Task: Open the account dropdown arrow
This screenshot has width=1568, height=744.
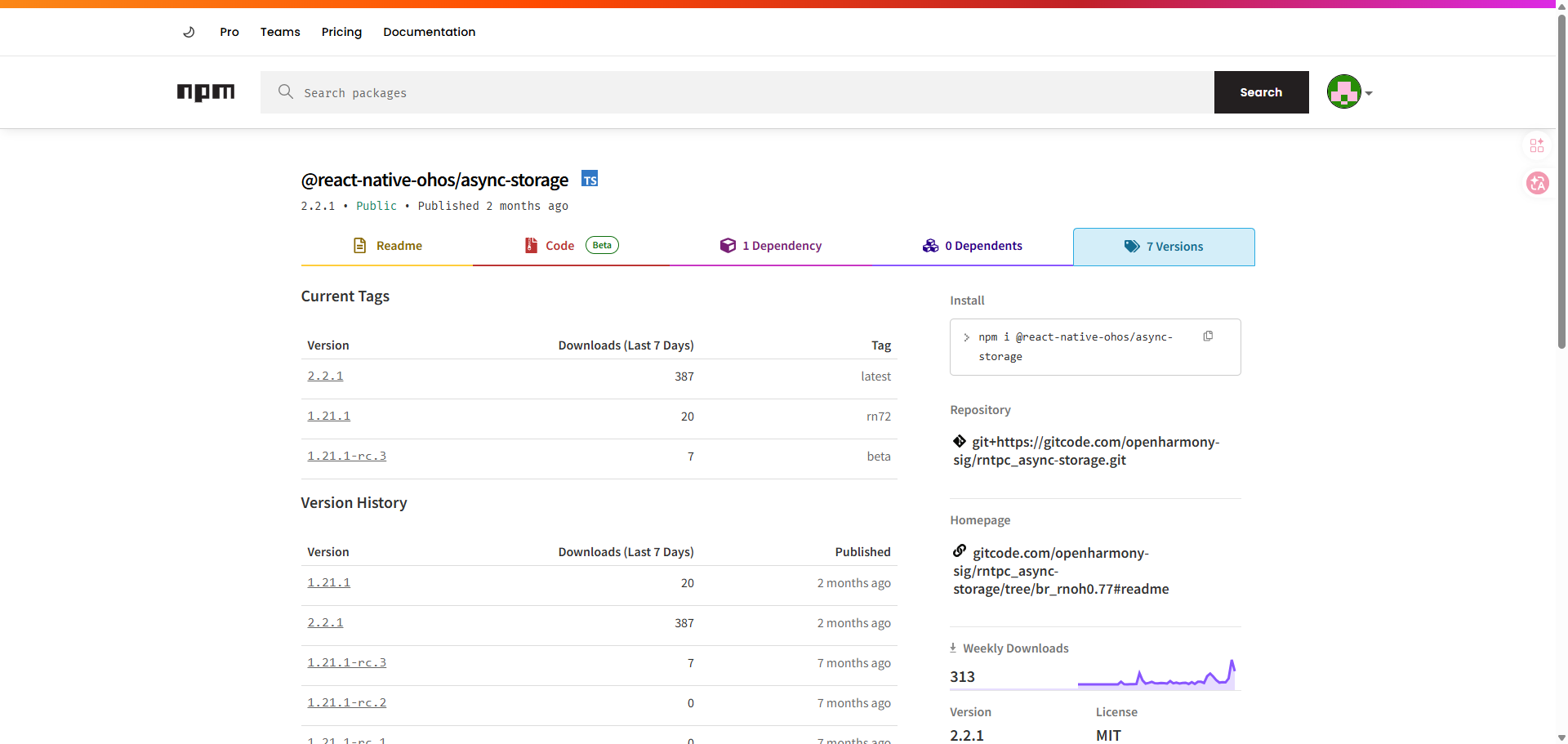Action: [1369, 93]
